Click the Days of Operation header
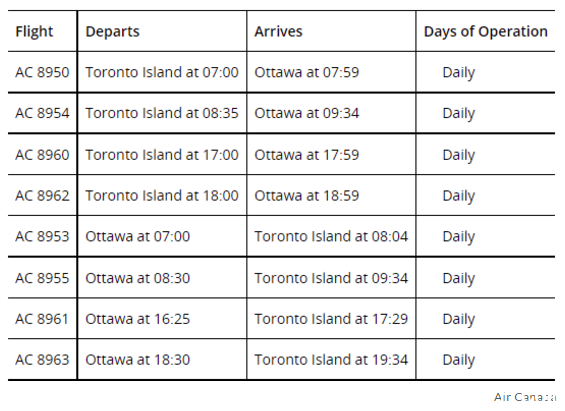 [486, 32]
